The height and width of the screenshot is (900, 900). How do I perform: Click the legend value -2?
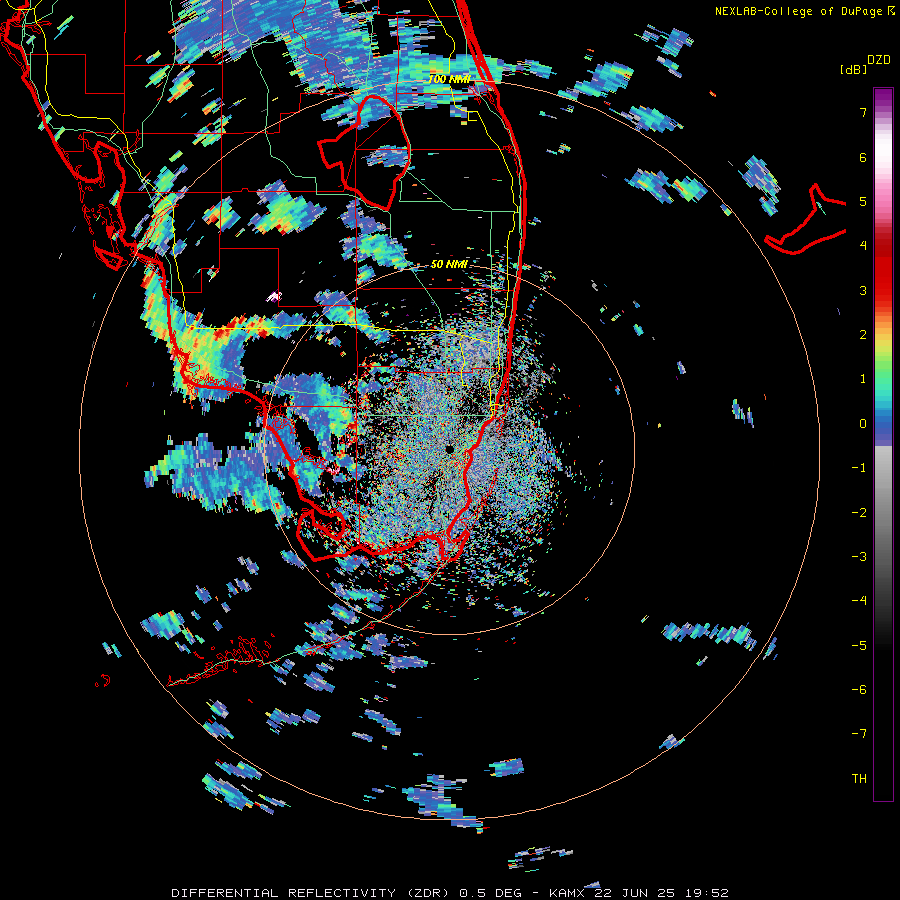pyautogui.click(x=859, y=512)
